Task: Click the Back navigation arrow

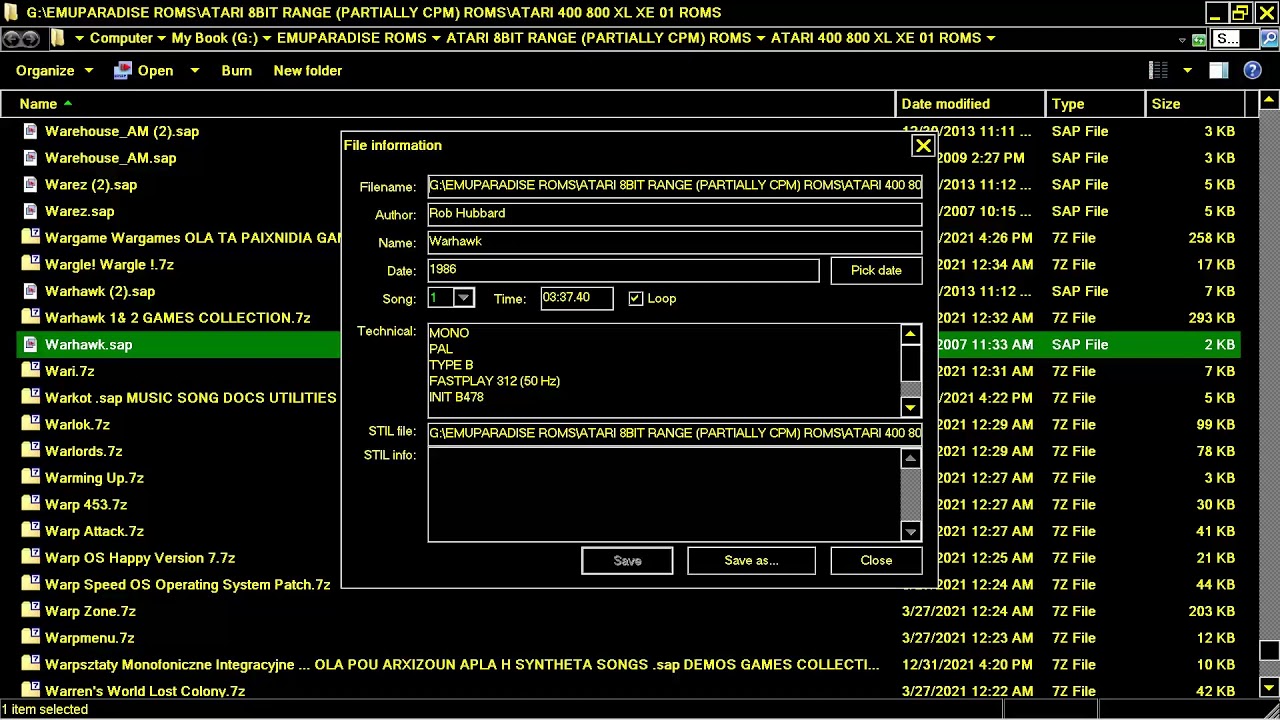Action: click(x=11, y=39)
